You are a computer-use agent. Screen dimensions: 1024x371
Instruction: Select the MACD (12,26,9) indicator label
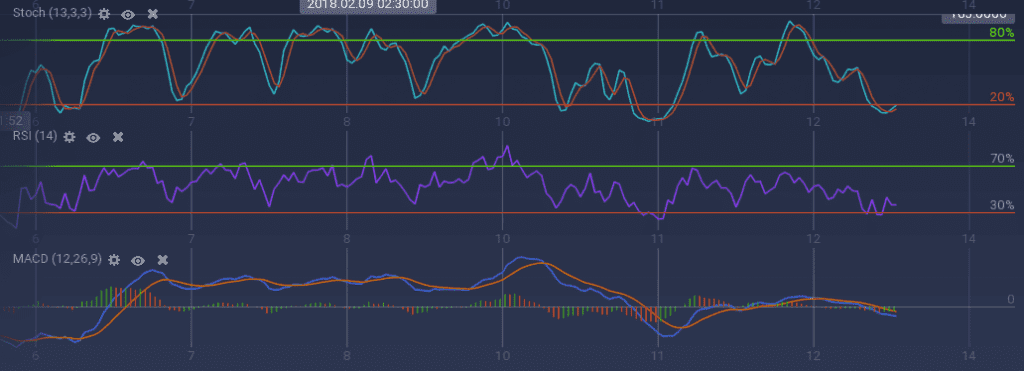click(x=57, y=259)
